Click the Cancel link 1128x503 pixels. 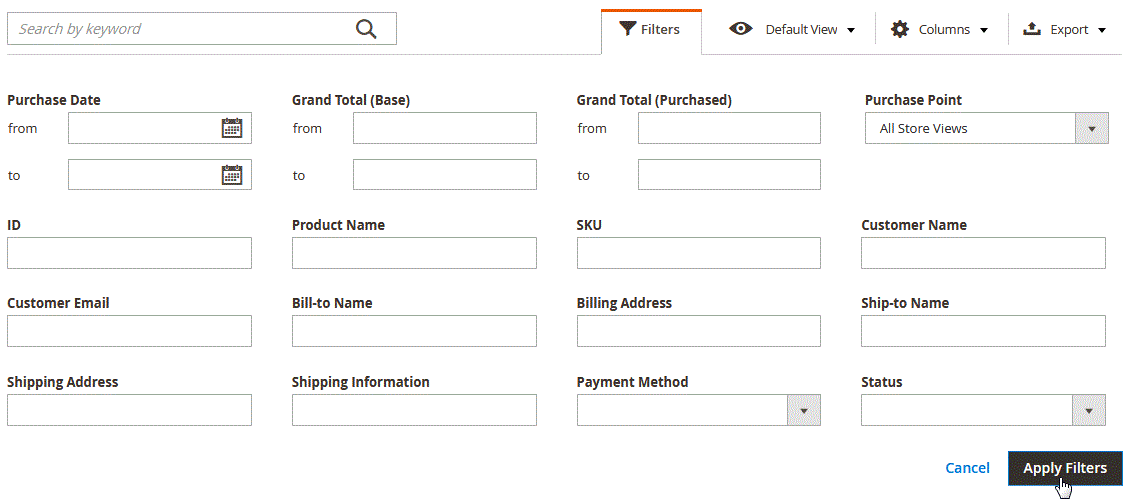tap(967, 468)
